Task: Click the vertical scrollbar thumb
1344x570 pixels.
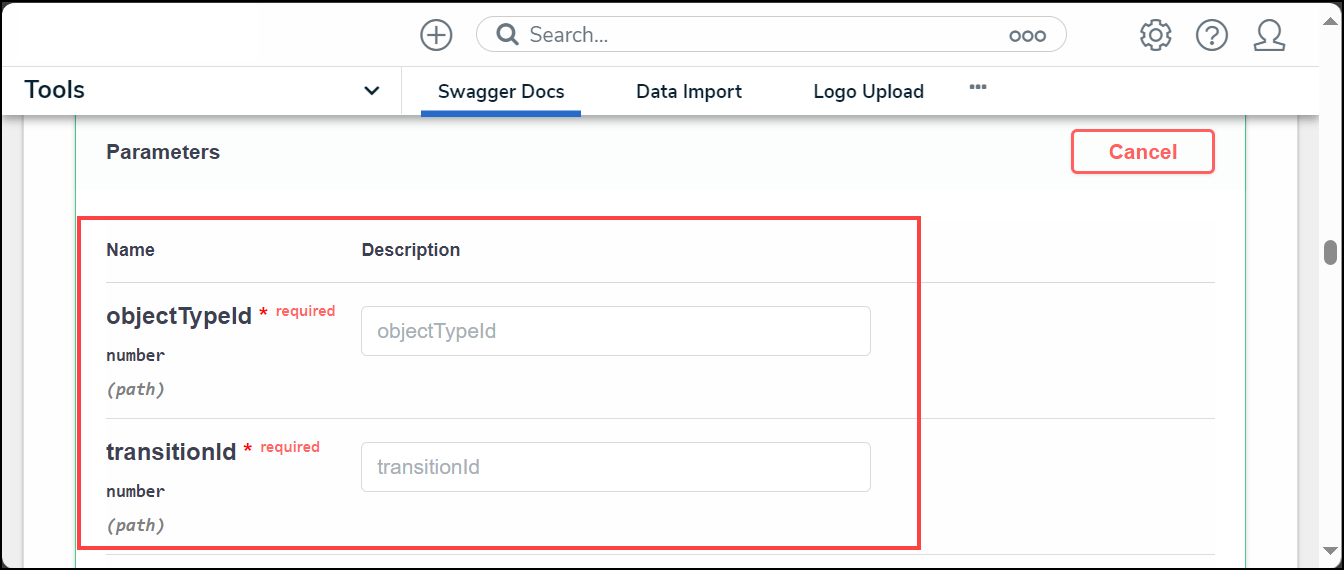Action: pos(1330,252)
